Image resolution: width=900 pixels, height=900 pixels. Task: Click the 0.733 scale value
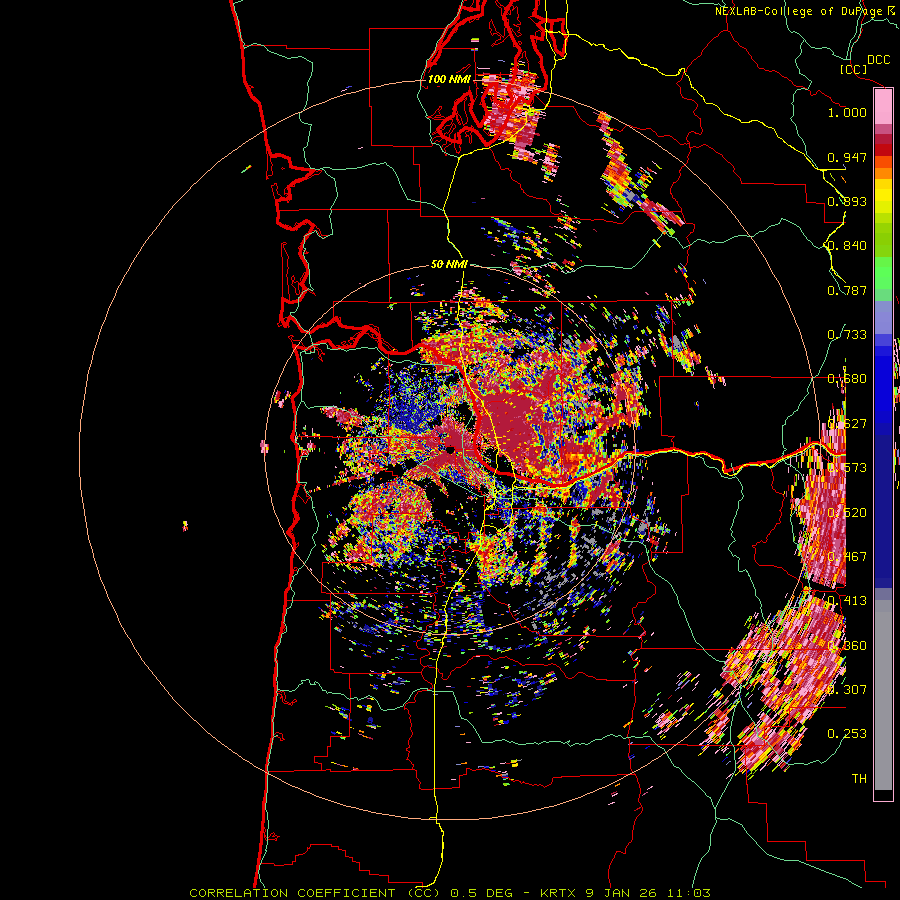(847, 335)
